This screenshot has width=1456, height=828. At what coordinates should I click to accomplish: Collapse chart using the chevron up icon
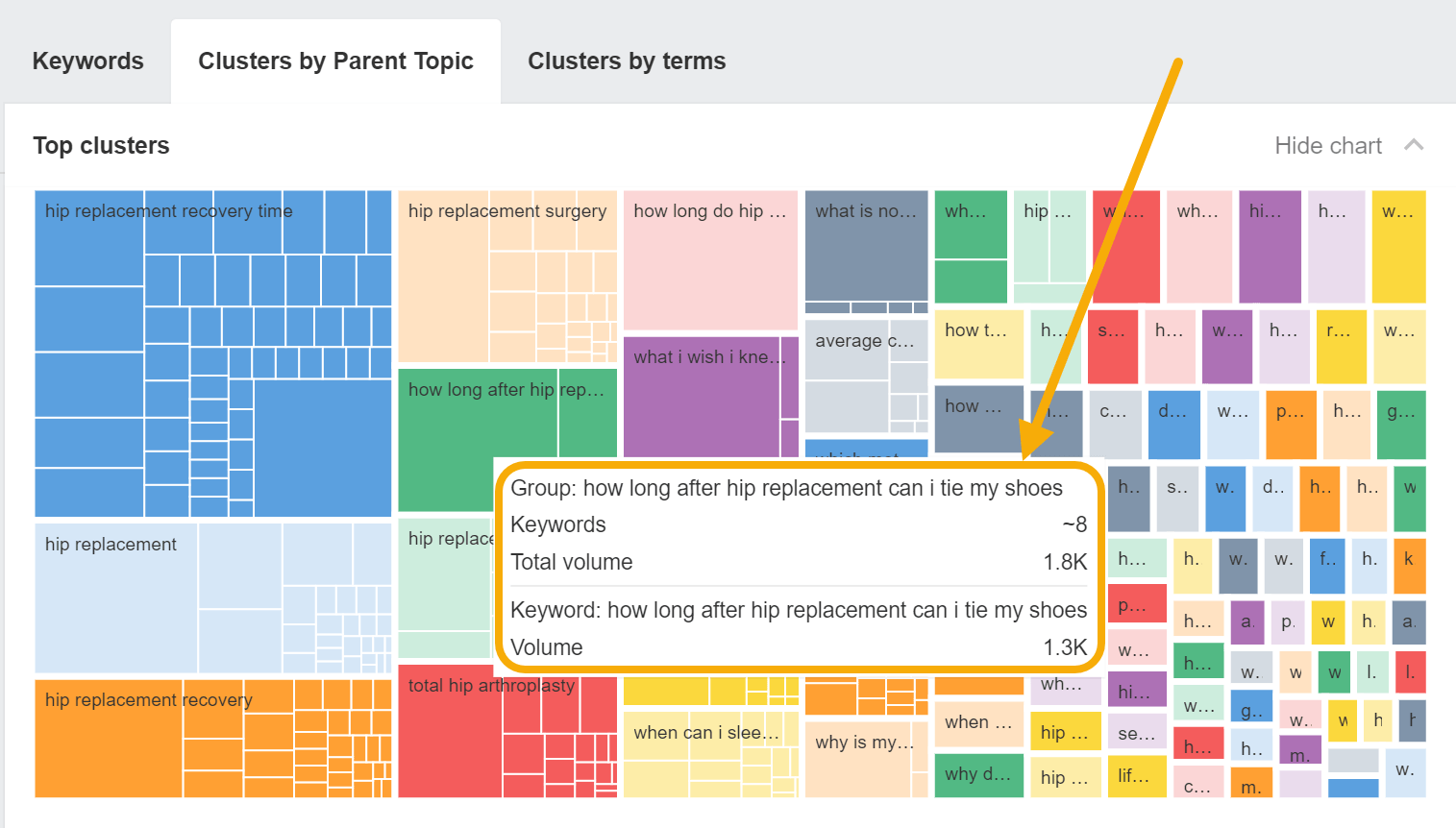(x=1413, y=145)
